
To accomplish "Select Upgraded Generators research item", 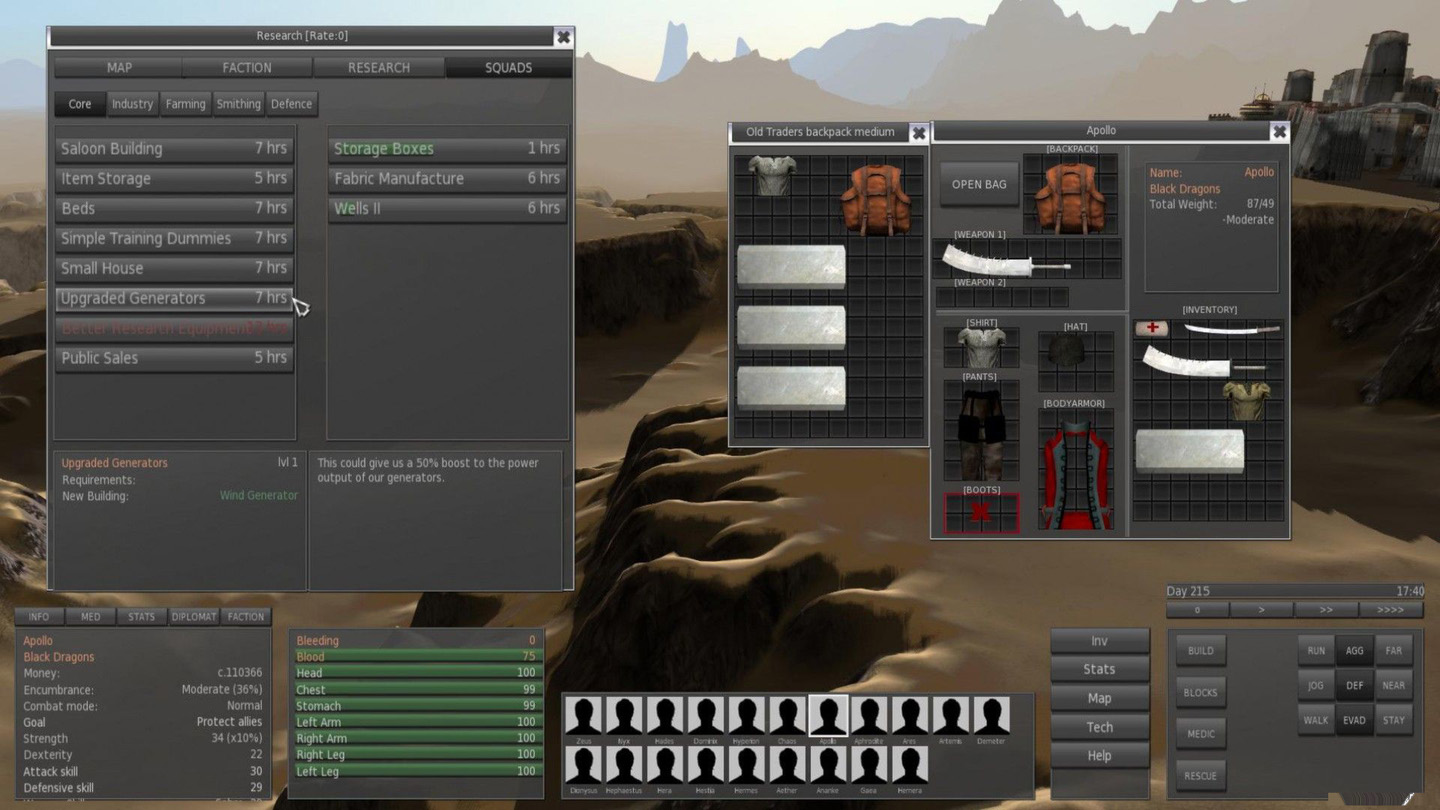I will coord(174,298).
